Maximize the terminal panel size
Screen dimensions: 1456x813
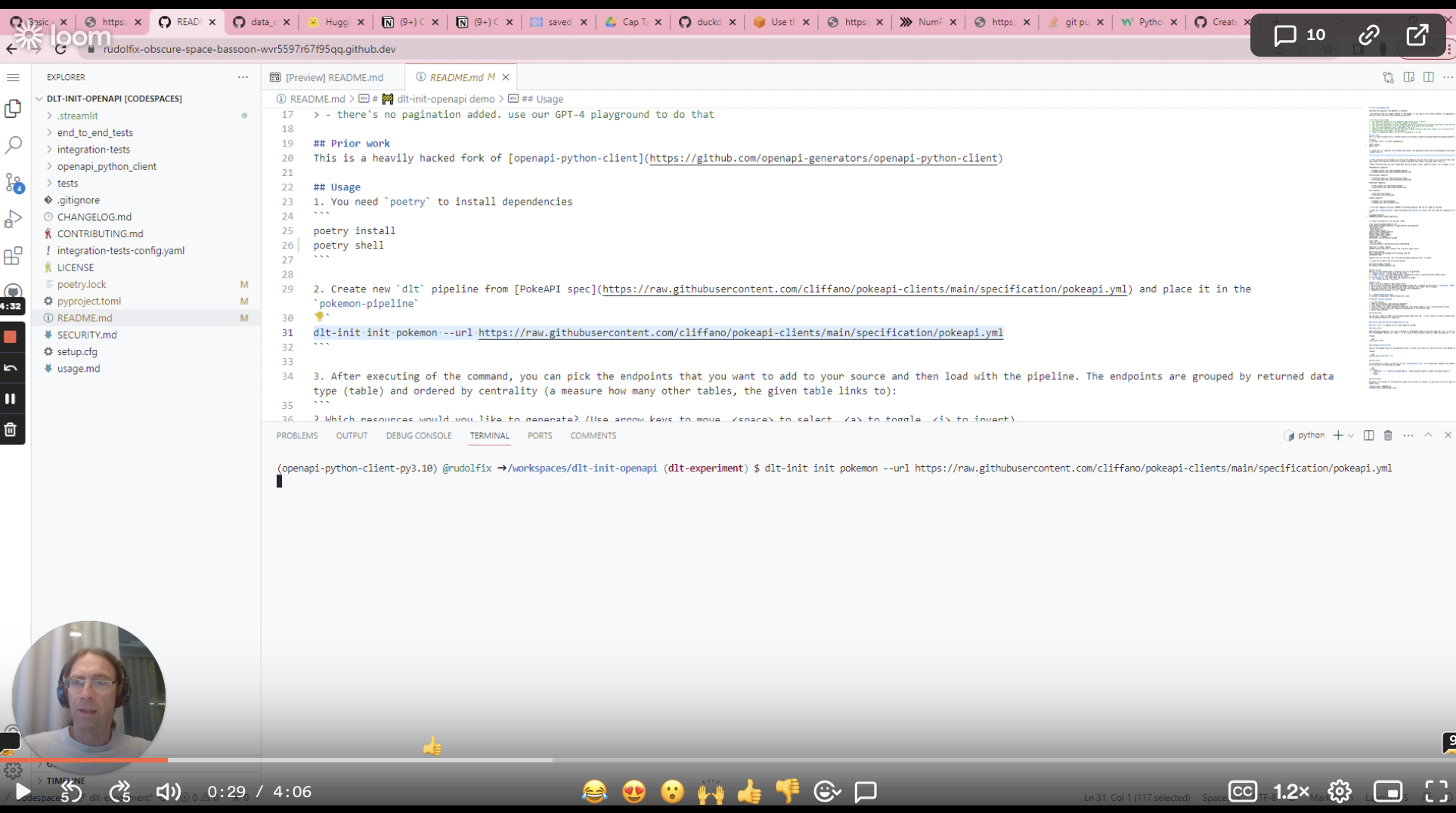(x=1428, y=435)
